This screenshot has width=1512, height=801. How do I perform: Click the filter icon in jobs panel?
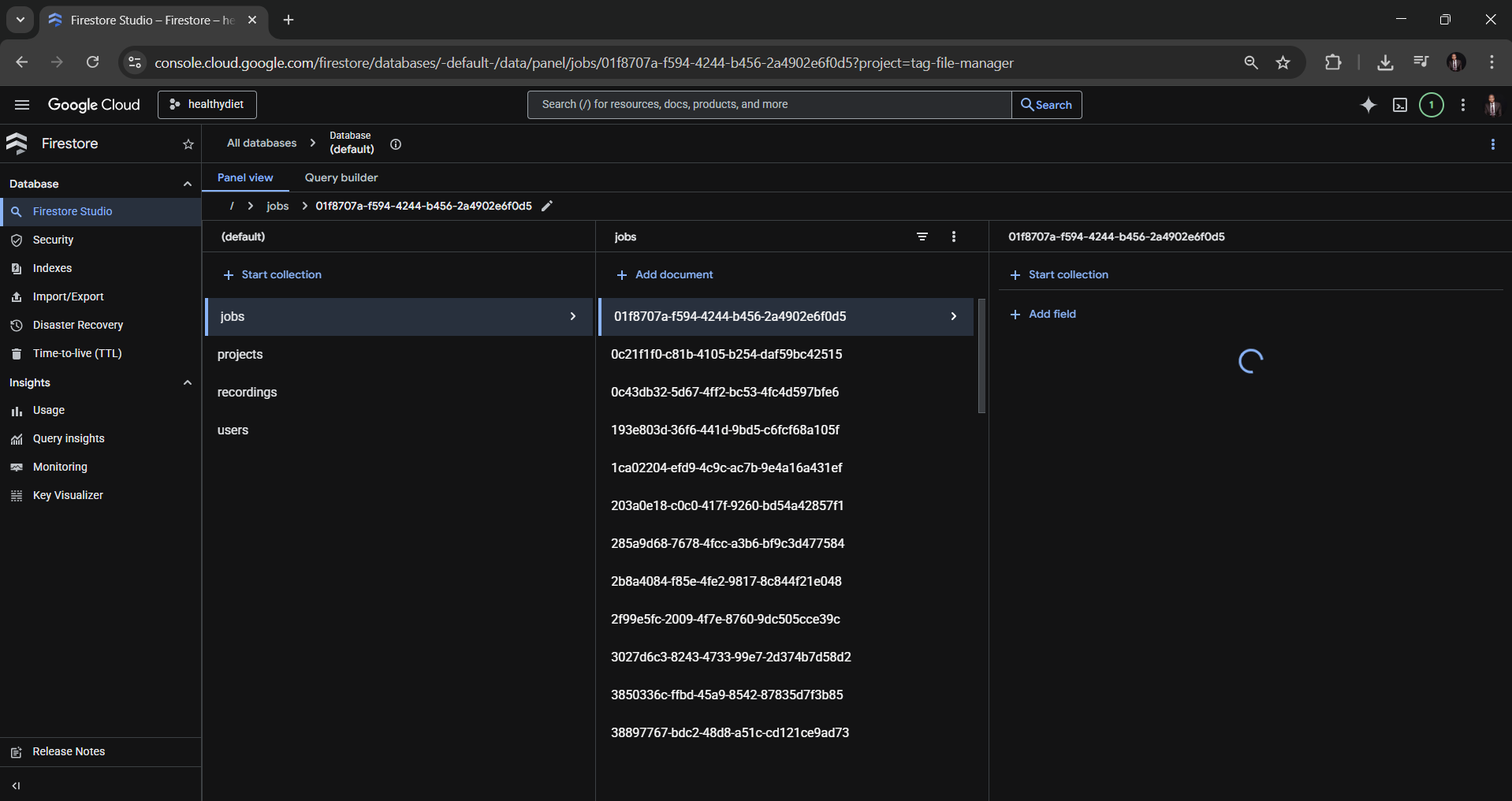point(922,237)
